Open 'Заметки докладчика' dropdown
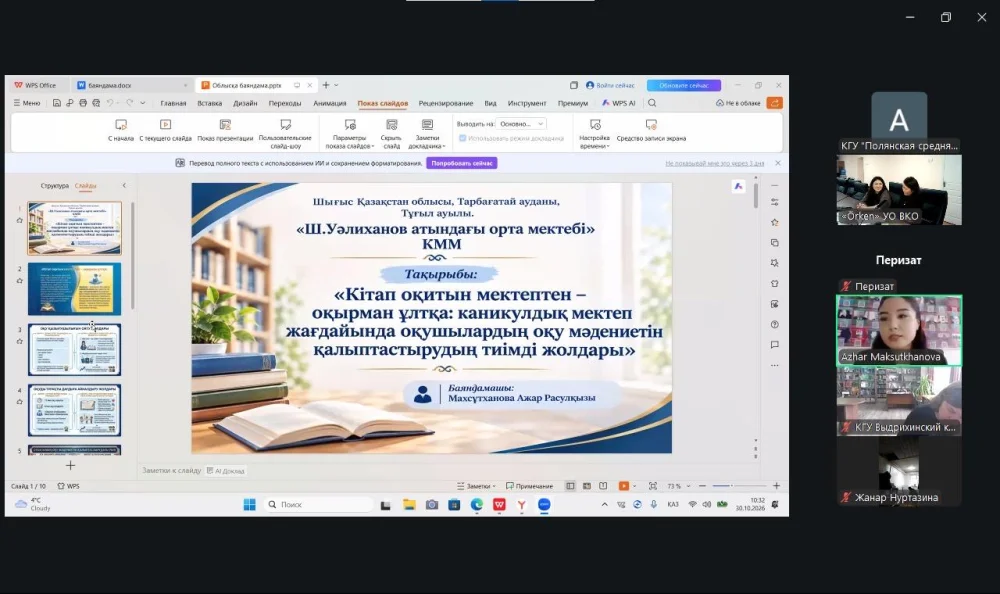 coord(427,133)
